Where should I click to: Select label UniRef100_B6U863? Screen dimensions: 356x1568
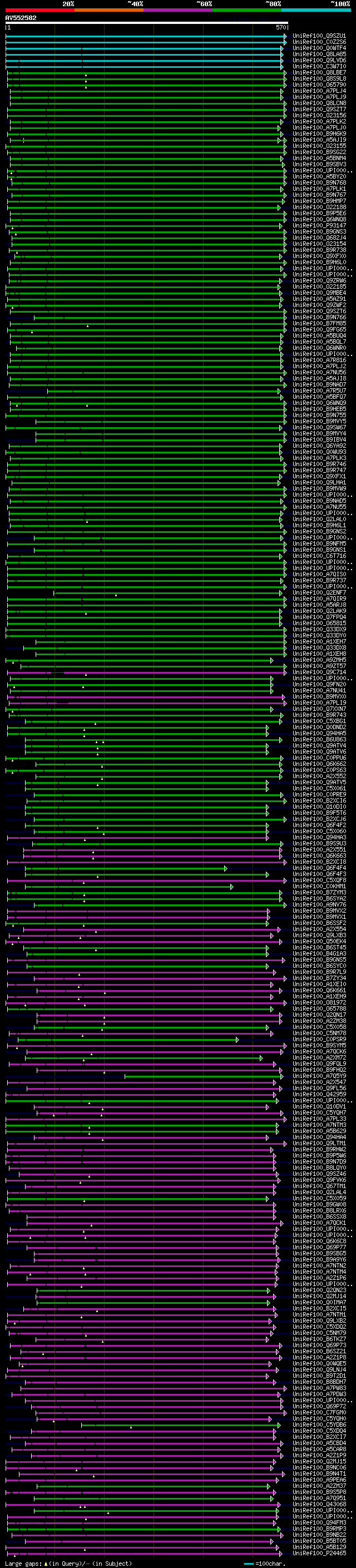point(319,740)
